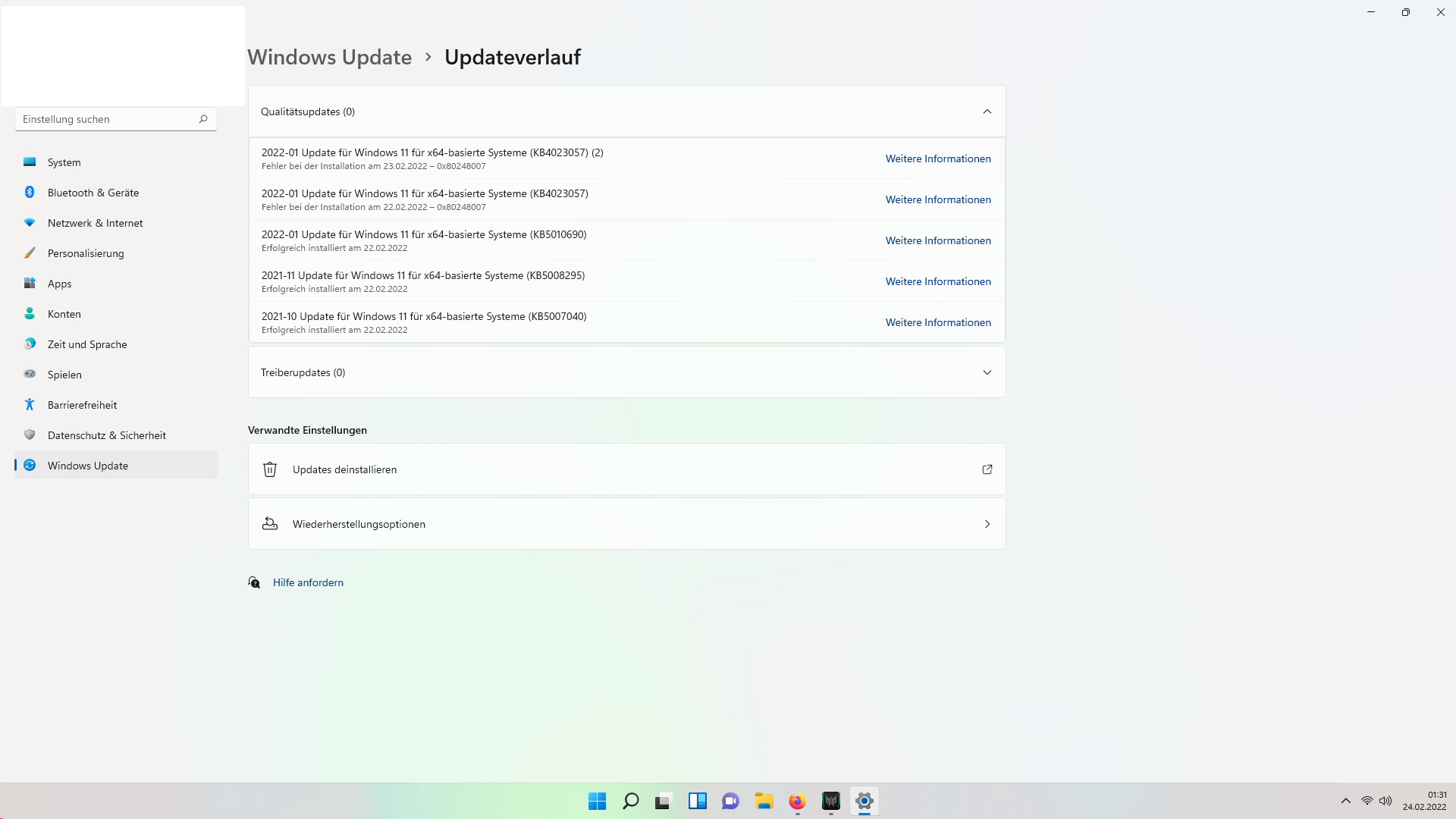Viewport: 1456px width, 819px height.
Task: Select Zeit und Sprache settings
Action: click(x=87, y=344)
